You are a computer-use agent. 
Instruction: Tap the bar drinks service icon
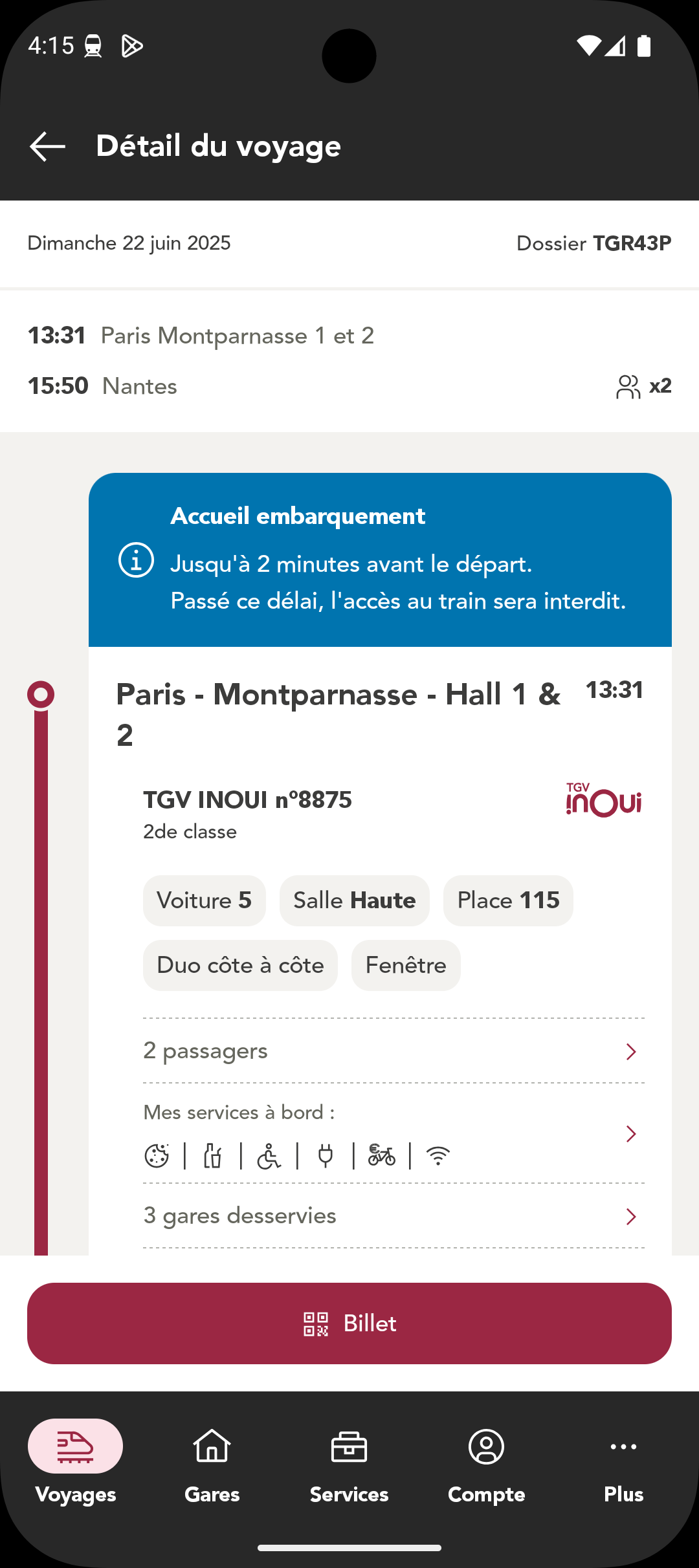pos(213,1156)
